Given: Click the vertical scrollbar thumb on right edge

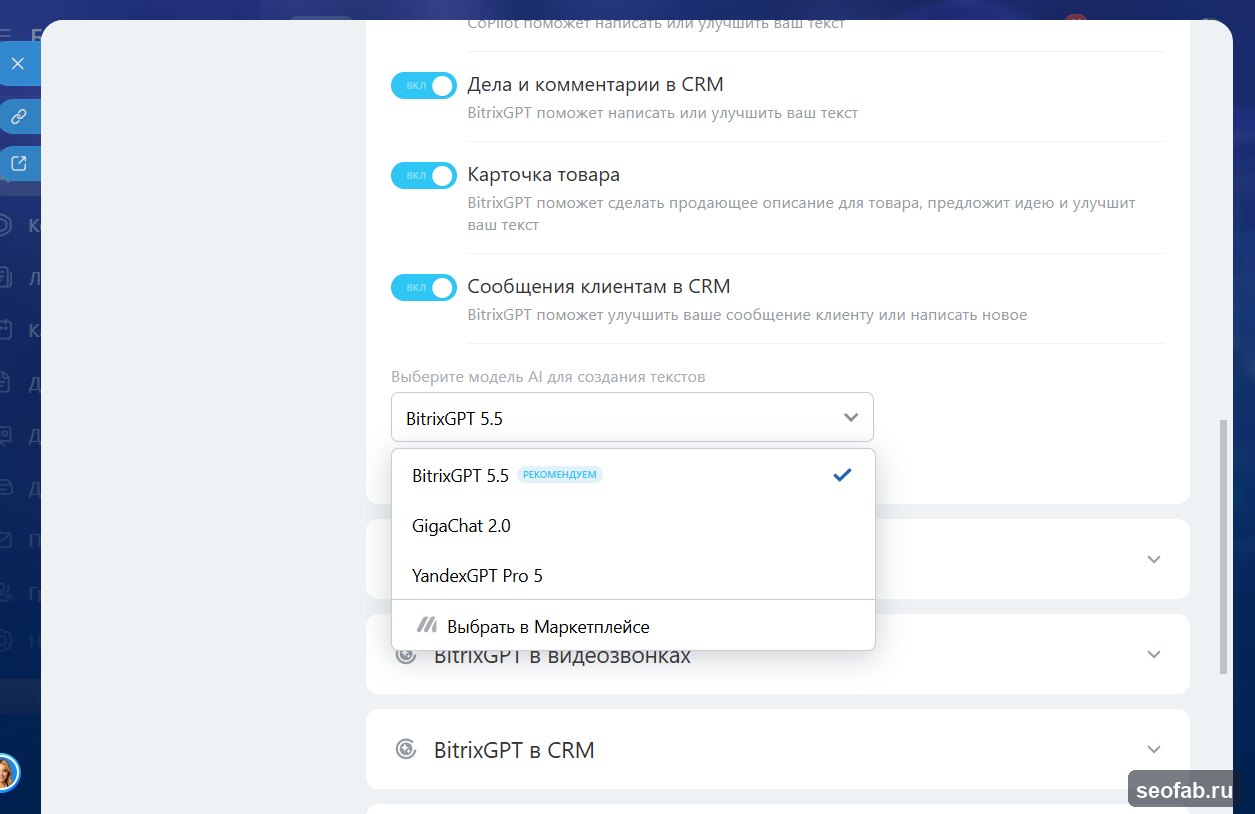Looking at the screenshot, I should click(x=1223, y=547).
